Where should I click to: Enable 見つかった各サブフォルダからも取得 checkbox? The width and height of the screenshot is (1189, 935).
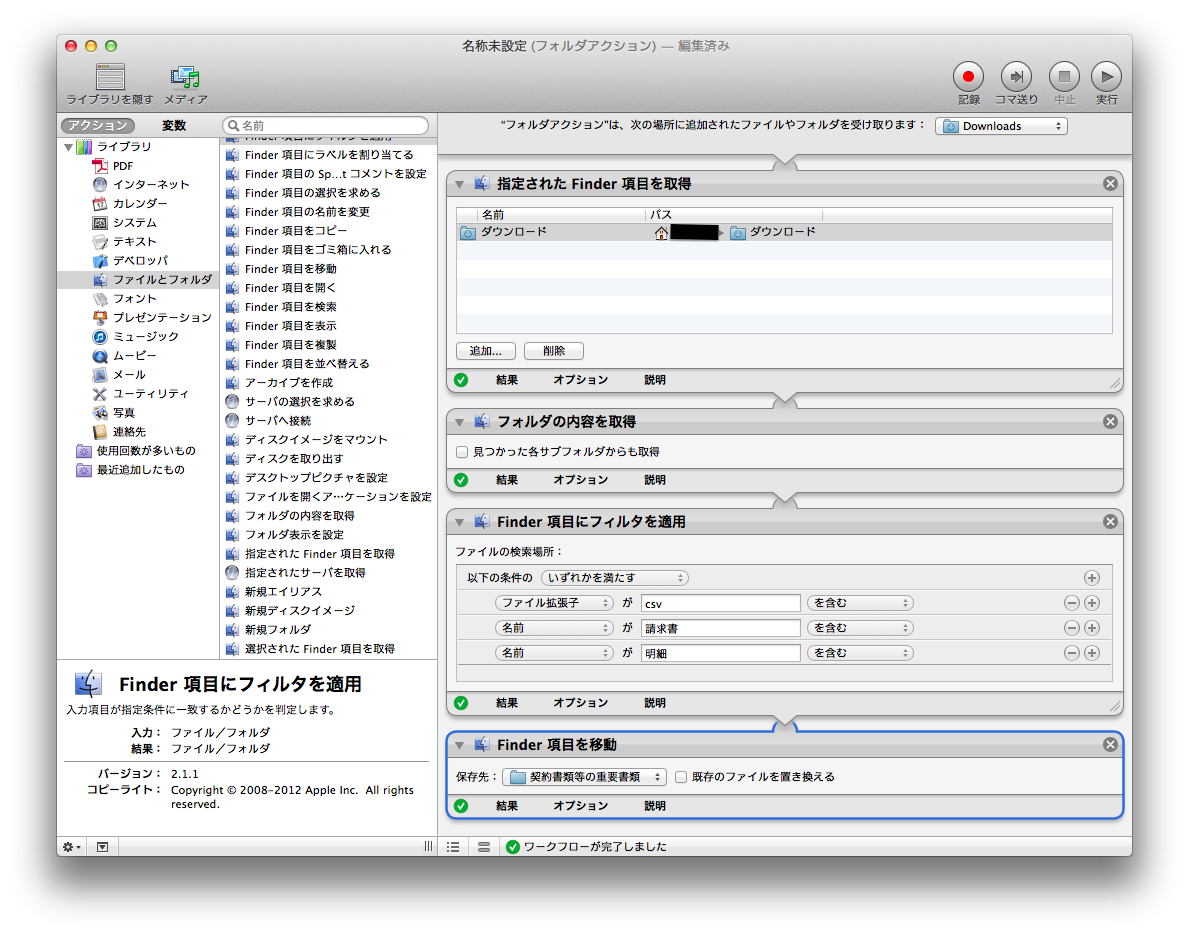462,452
